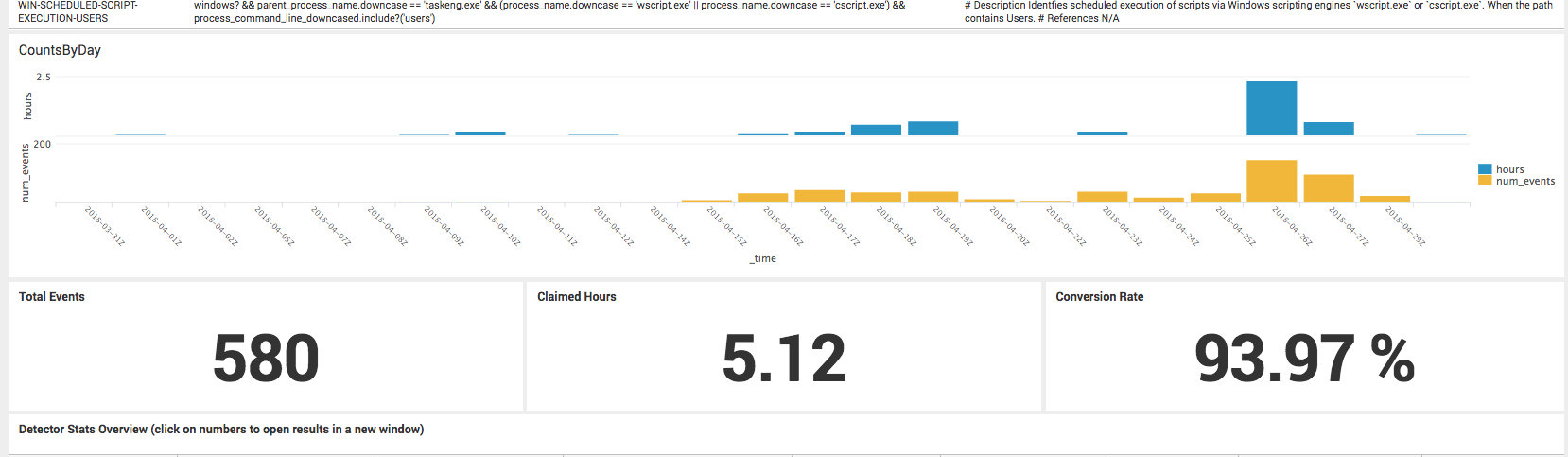This screenshot has height=457, width=1568.
Task: Select the tallest yellow num_events bar
Action: (1271, 181)
